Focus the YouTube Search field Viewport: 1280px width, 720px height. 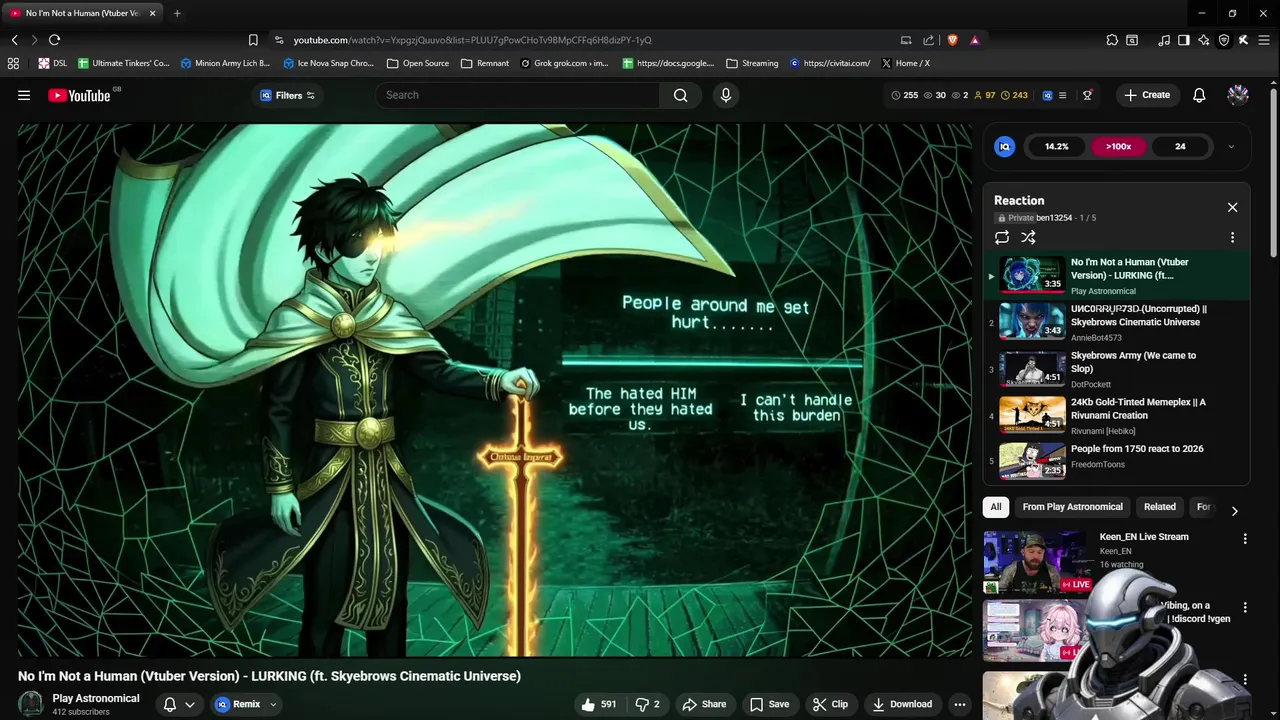pos(517,95)
